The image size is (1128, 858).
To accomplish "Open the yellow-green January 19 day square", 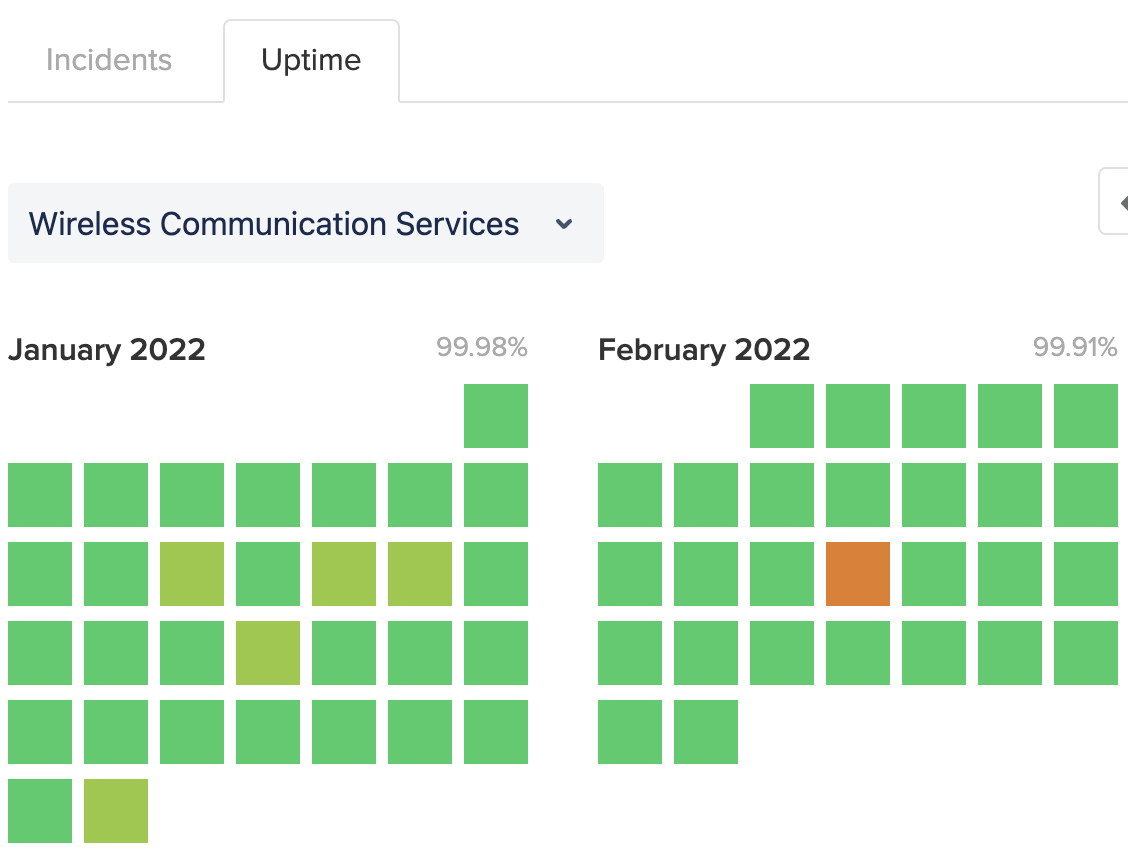I will (268, 653).
